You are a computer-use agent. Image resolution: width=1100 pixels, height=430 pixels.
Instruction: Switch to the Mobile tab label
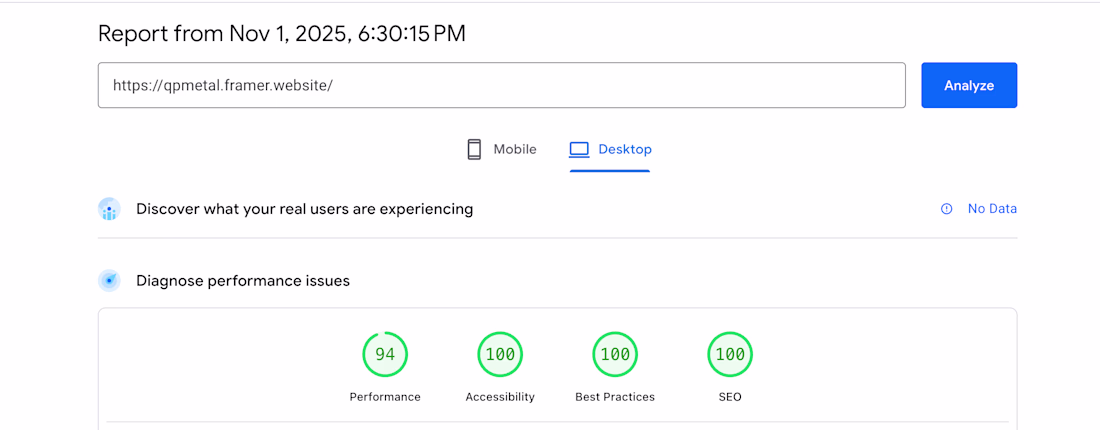515,150
